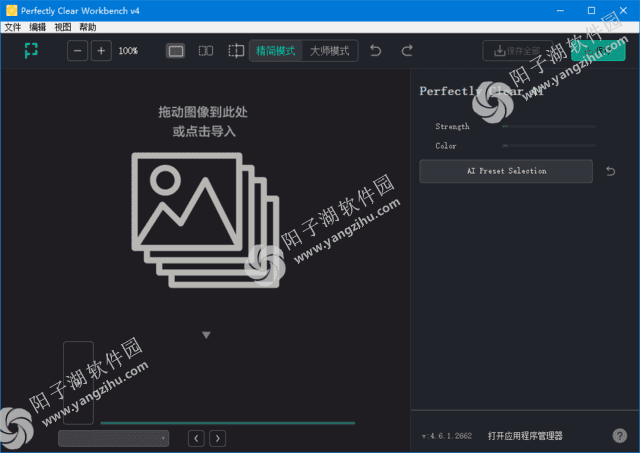
Task: Maximize the Perfectly Clear Workbench window
Action: pos(591,11)
